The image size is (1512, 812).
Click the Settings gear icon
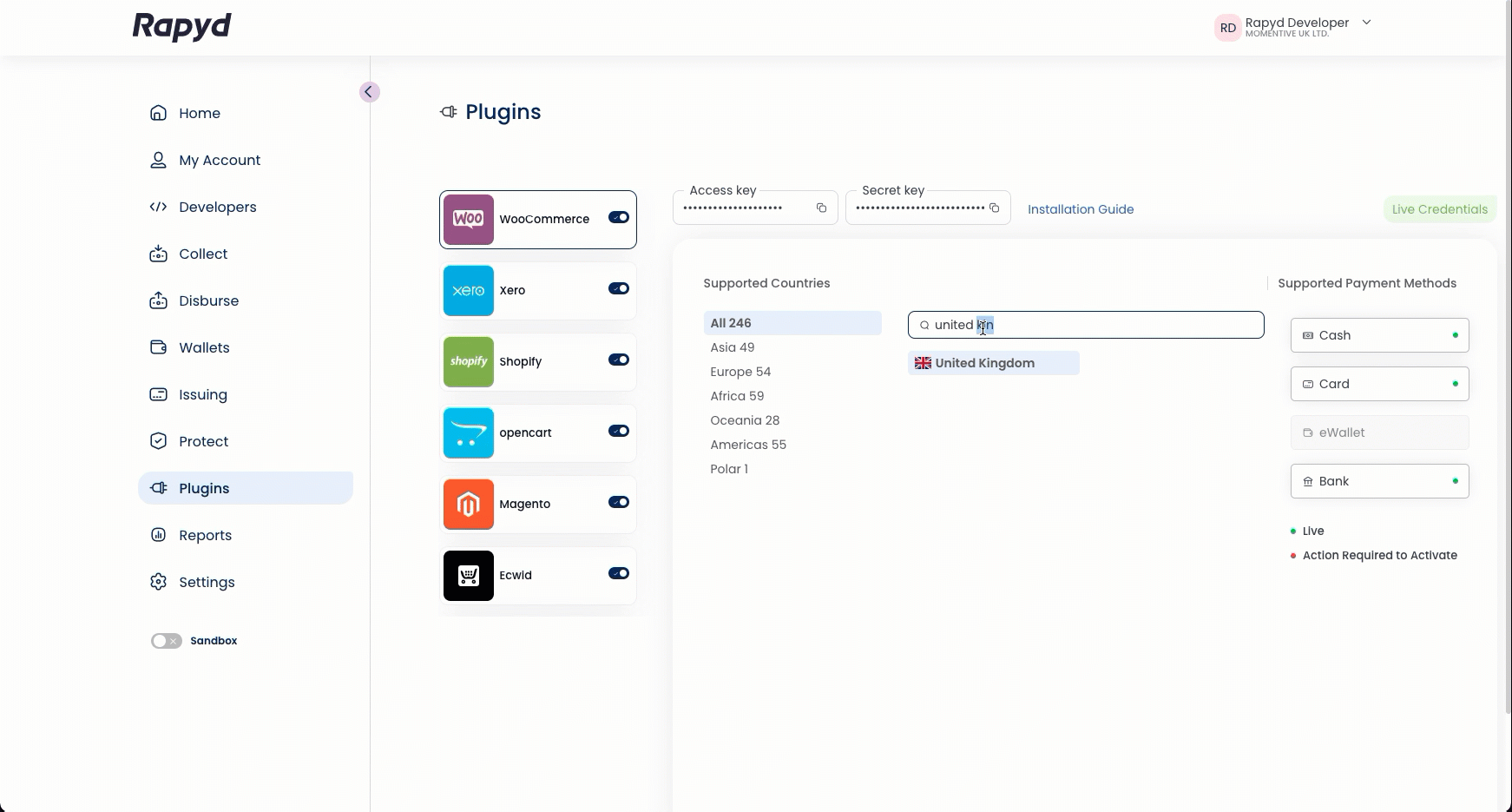(158, 582)
